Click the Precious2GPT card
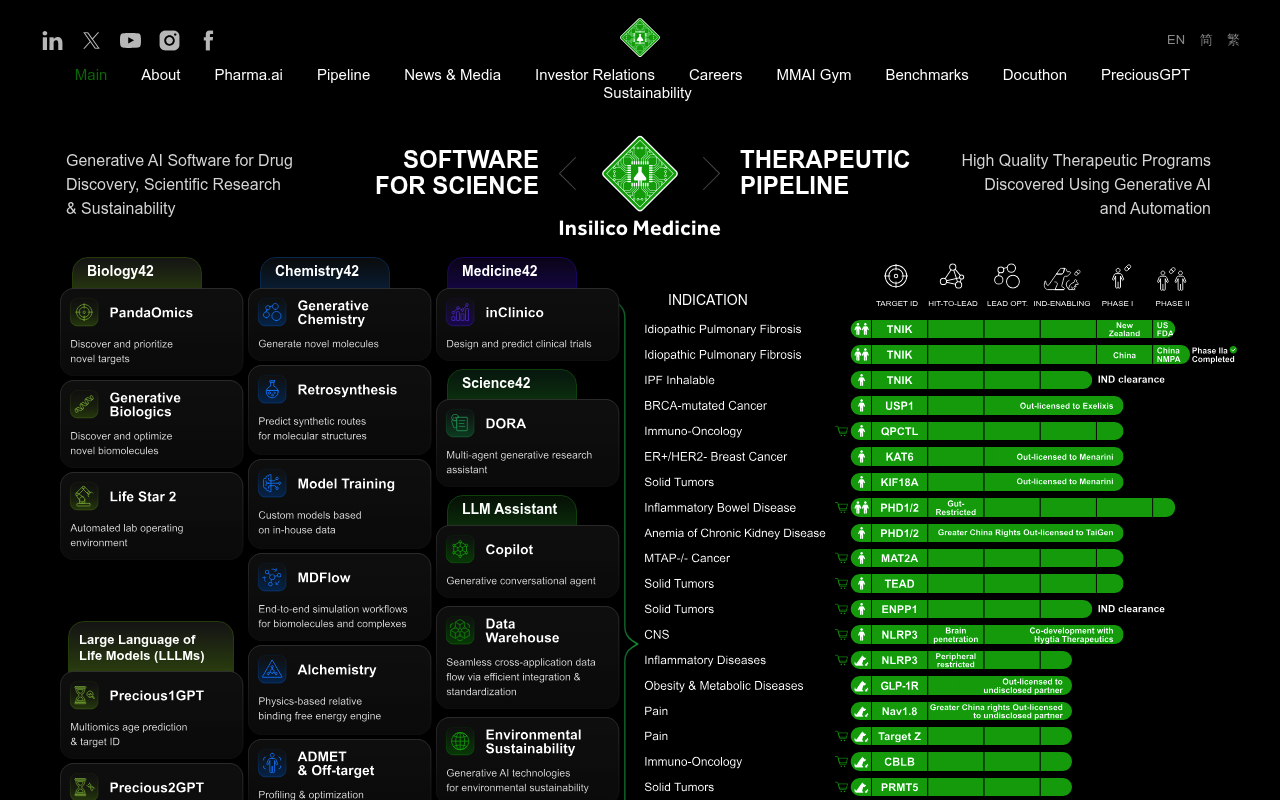This screenshot has width=1280, height=800. (x=151, y=782)
